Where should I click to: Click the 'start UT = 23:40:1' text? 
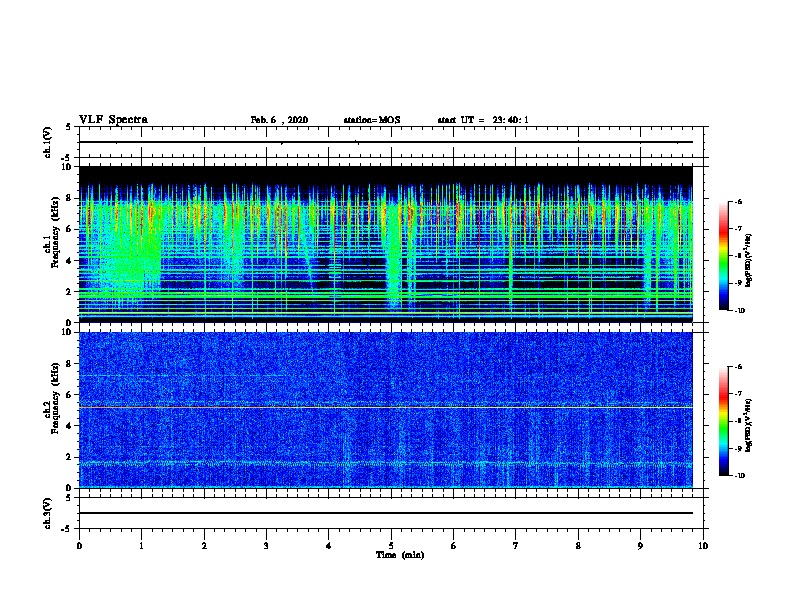483,120
